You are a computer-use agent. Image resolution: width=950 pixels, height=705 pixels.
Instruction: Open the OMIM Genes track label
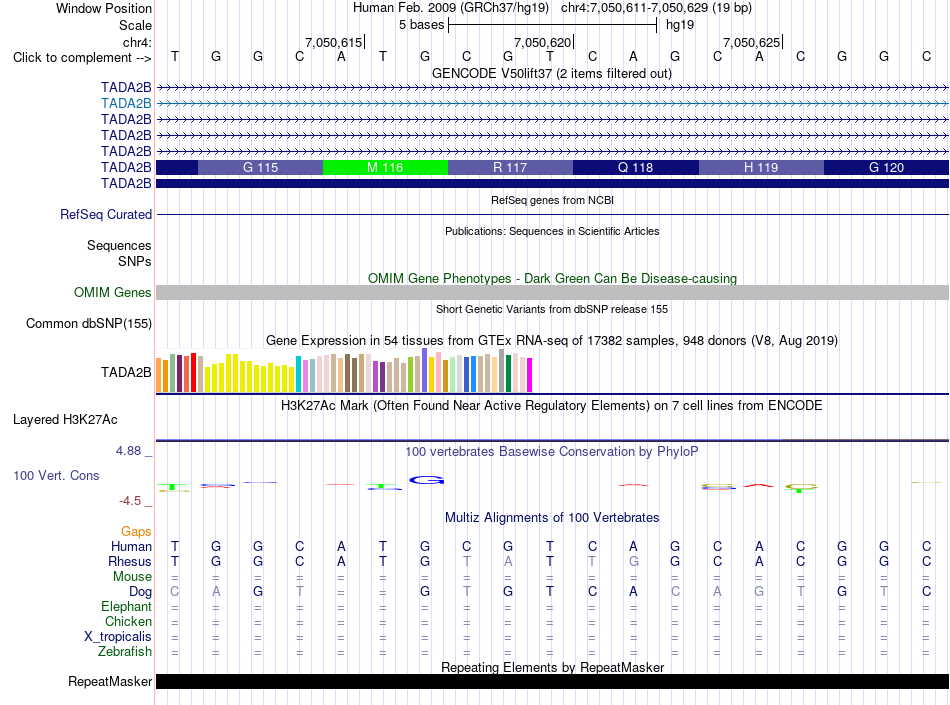[113, 293]
